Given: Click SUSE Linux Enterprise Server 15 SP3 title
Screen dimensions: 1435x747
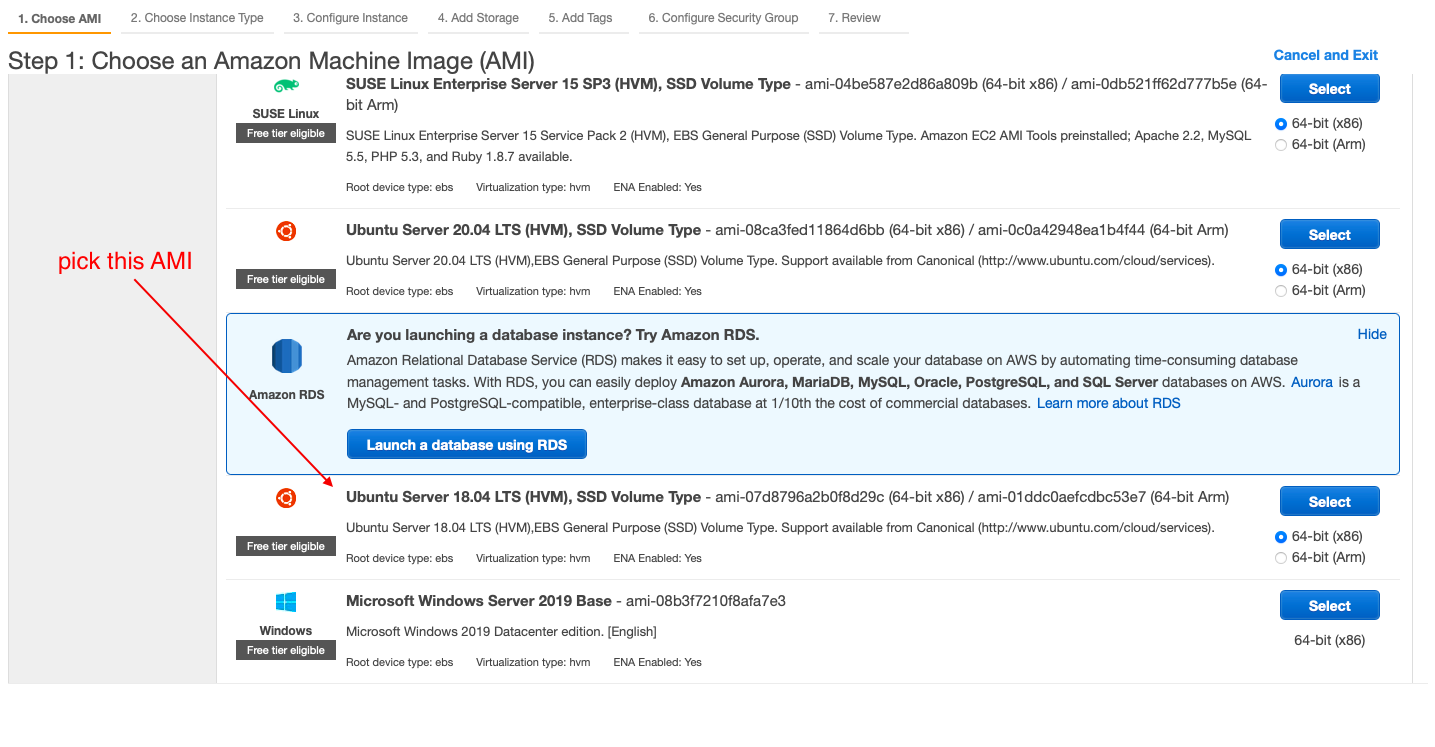Looking at the screenshot, I should (568, 84).
